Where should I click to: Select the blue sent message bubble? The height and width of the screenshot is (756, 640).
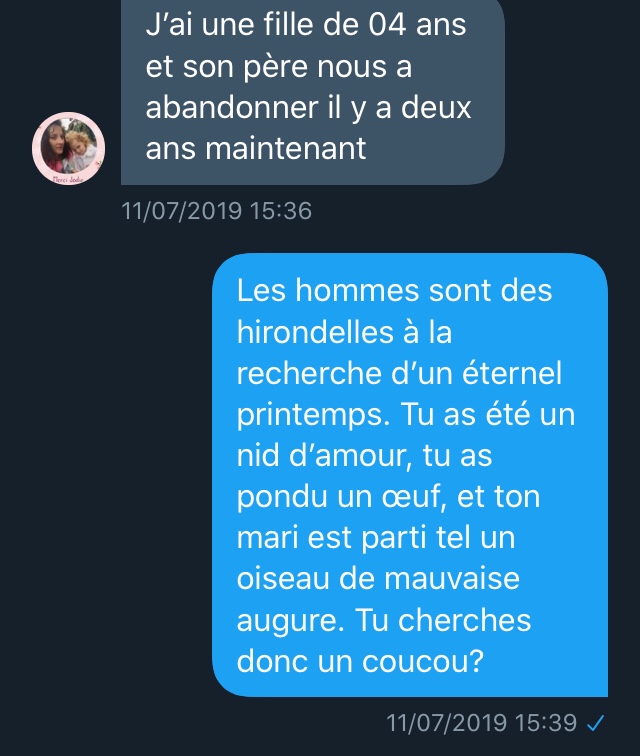(410, 475)
